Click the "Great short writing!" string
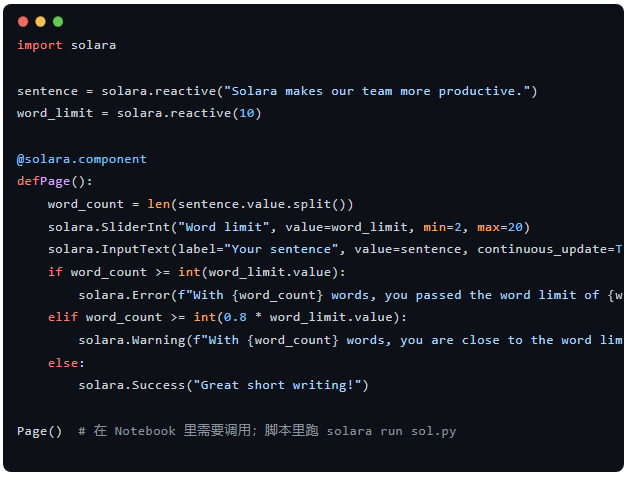 pyautogui.click(x=284, y=385)
